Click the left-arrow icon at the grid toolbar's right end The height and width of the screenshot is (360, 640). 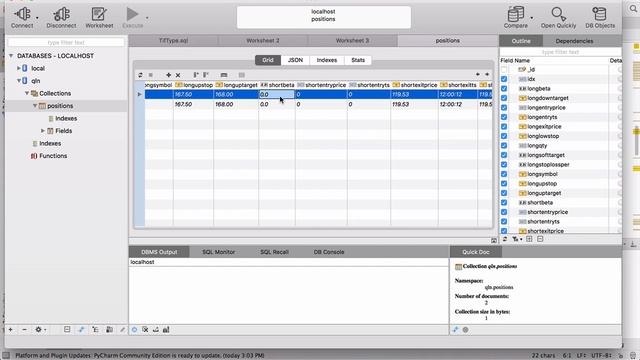(x=478, y=74)
